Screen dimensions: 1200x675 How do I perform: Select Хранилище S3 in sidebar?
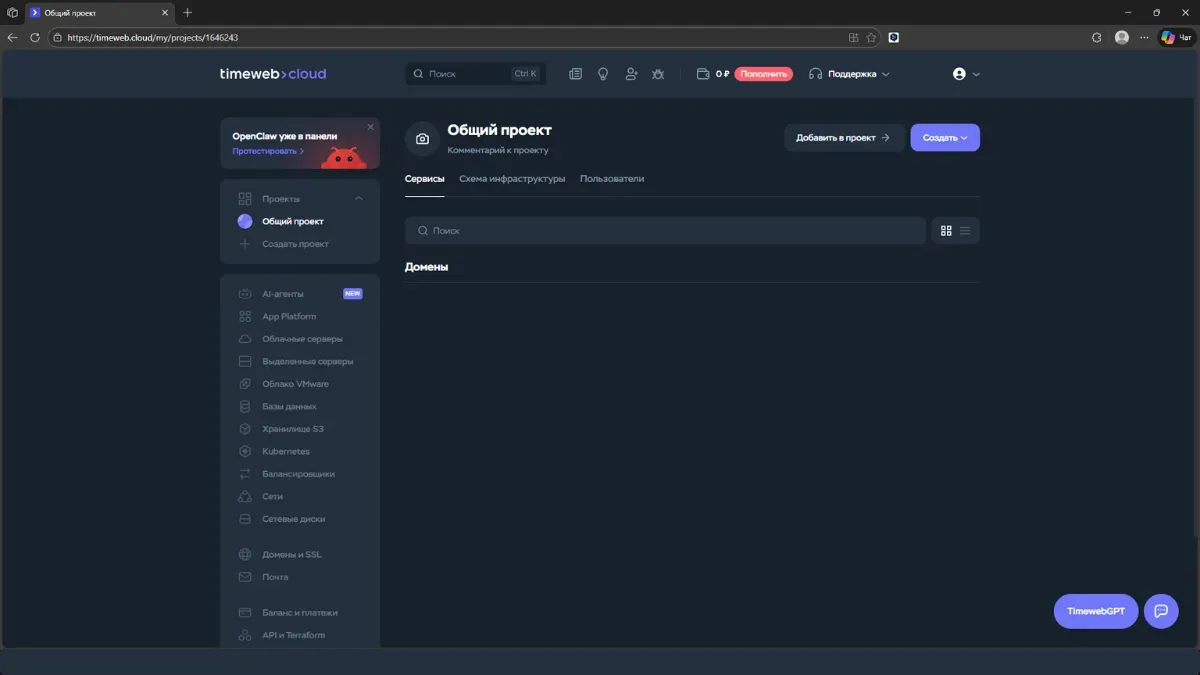pyautogui.click(x=293, y=428)
